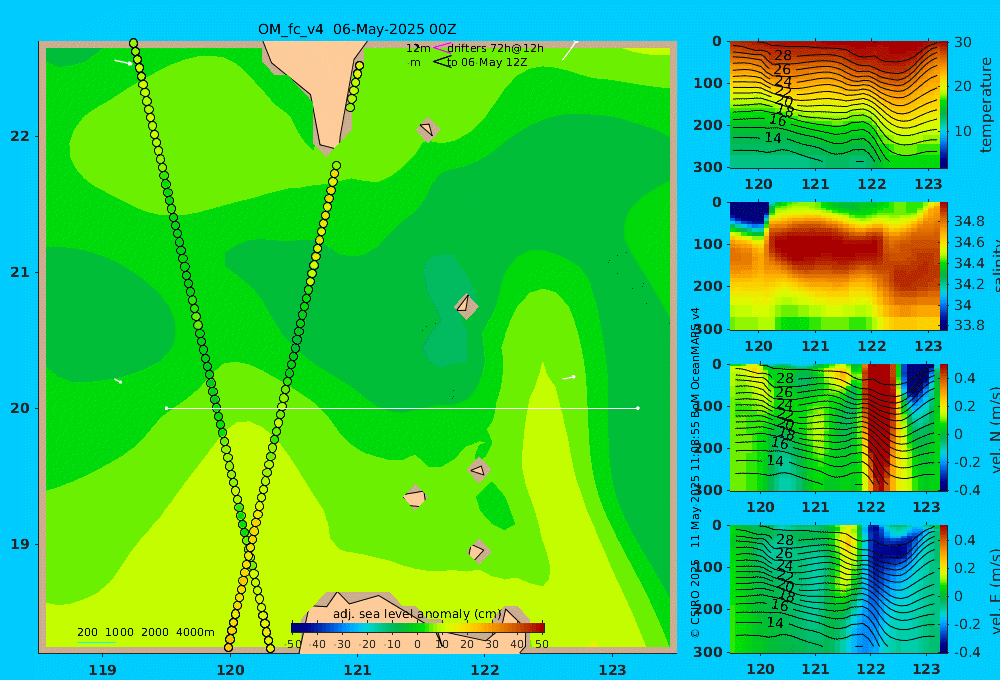Image resolution: width=1000 pixels, height=680 pixels.
Task: Click the chart title OM_fc_v4 06-May-2025 00Z
Action: pyautogui.click(x=357, y=29)
